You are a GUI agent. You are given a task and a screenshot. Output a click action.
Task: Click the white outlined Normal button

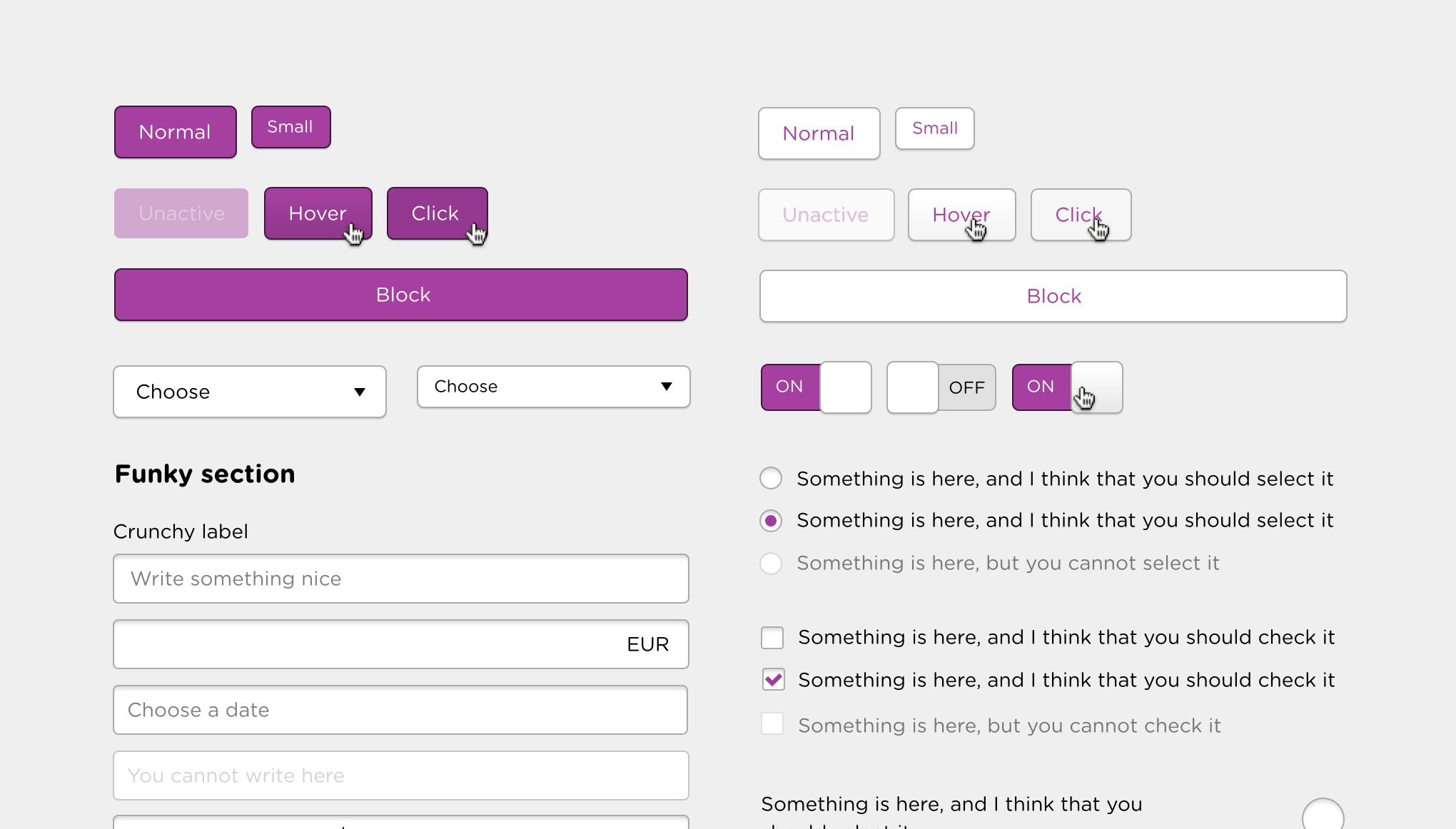pos(819,133)
